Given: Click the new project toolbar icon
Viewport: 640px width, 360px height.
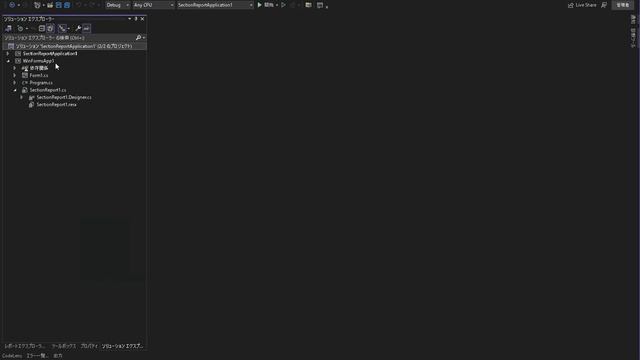Looking at the screenshot, I should (38, 5).
